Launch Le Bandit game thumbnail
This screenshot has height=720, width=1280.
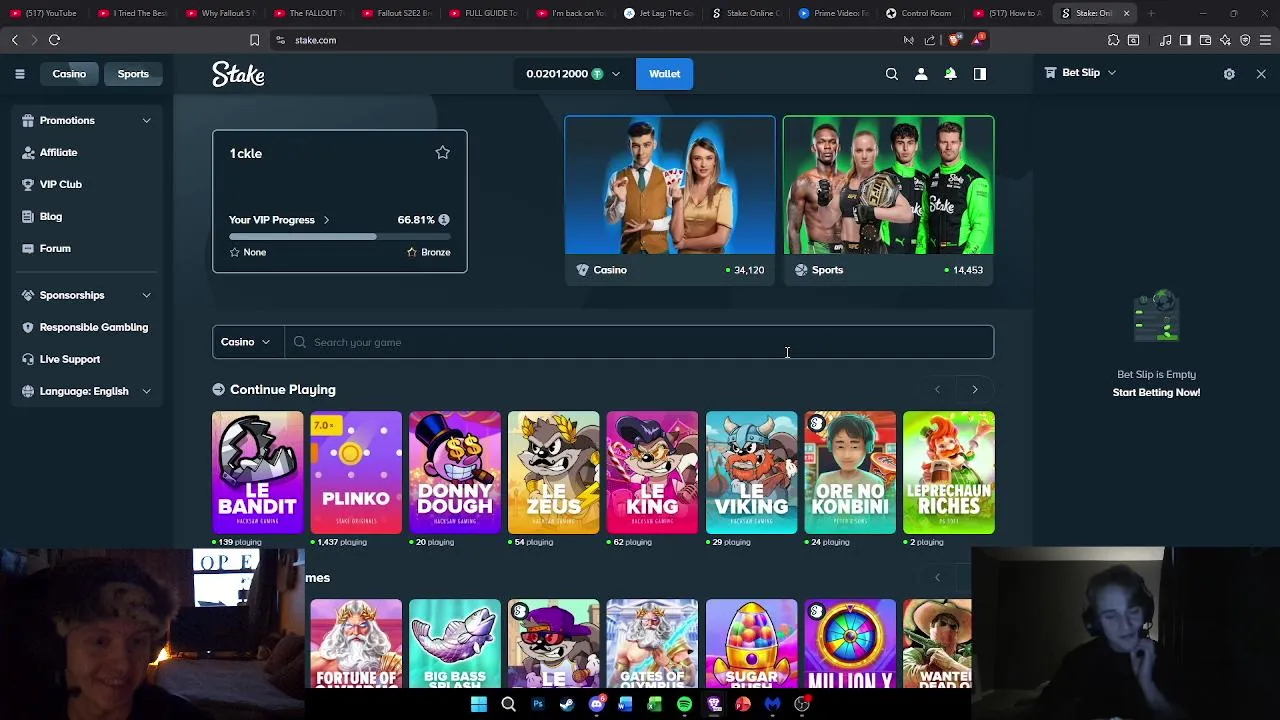point(257,472)
